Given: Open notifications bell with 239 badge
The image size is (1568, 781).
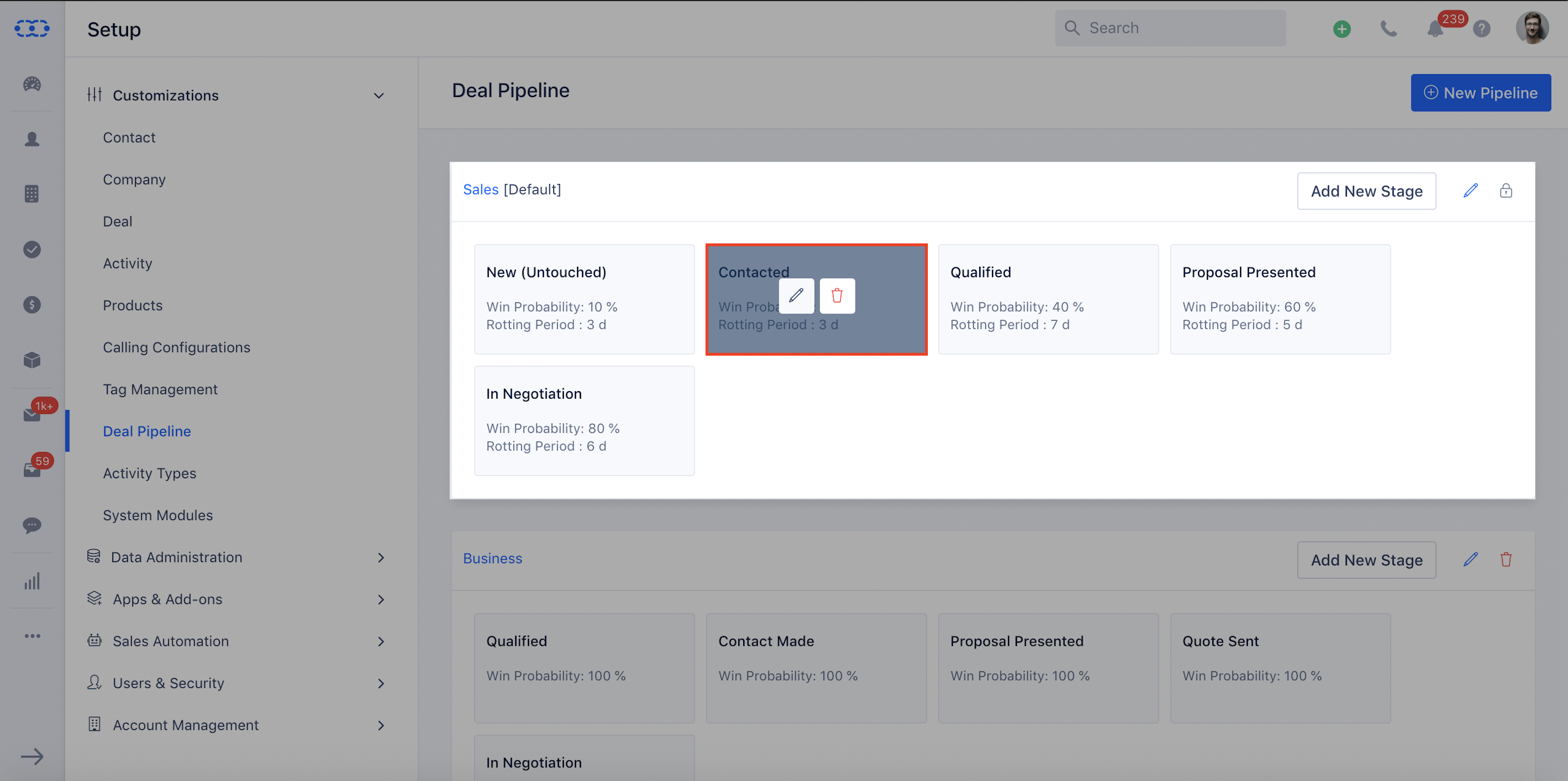Looking at the screenshot, I should (x=1435, y=28).
